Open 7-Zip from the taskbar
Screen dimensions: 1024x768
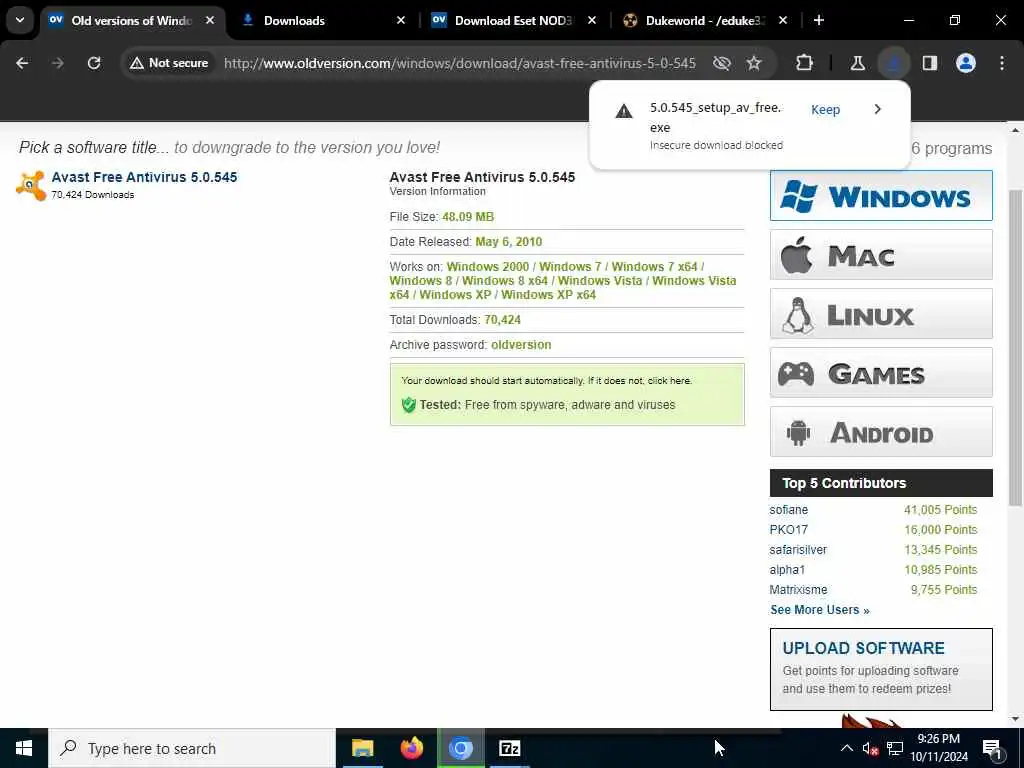509,748
